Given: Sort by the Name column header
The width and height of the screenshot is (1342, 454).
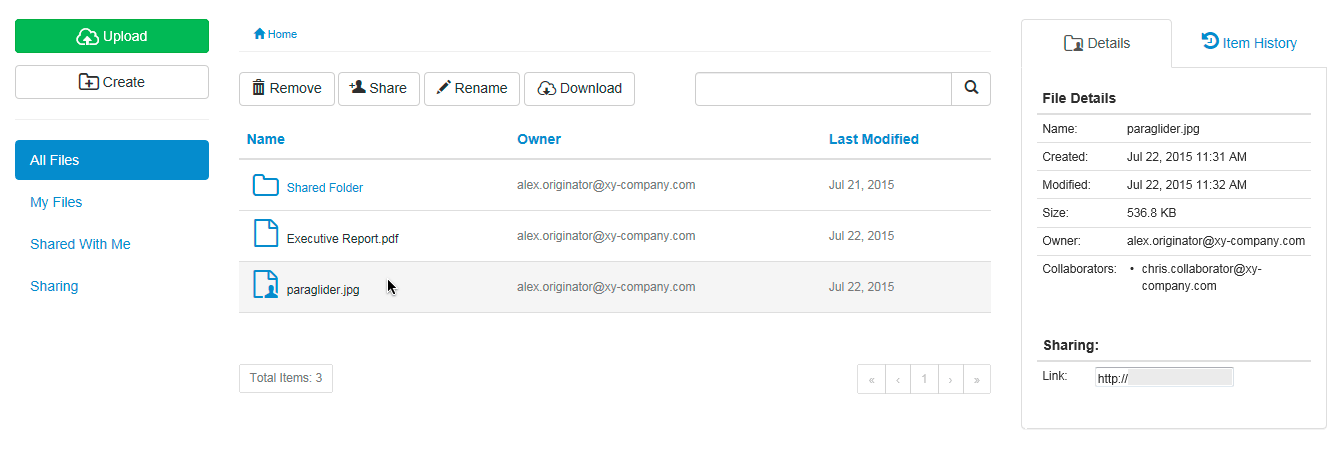Looking at the screenshot, I should pyautogui.click(x=266, y=139).
